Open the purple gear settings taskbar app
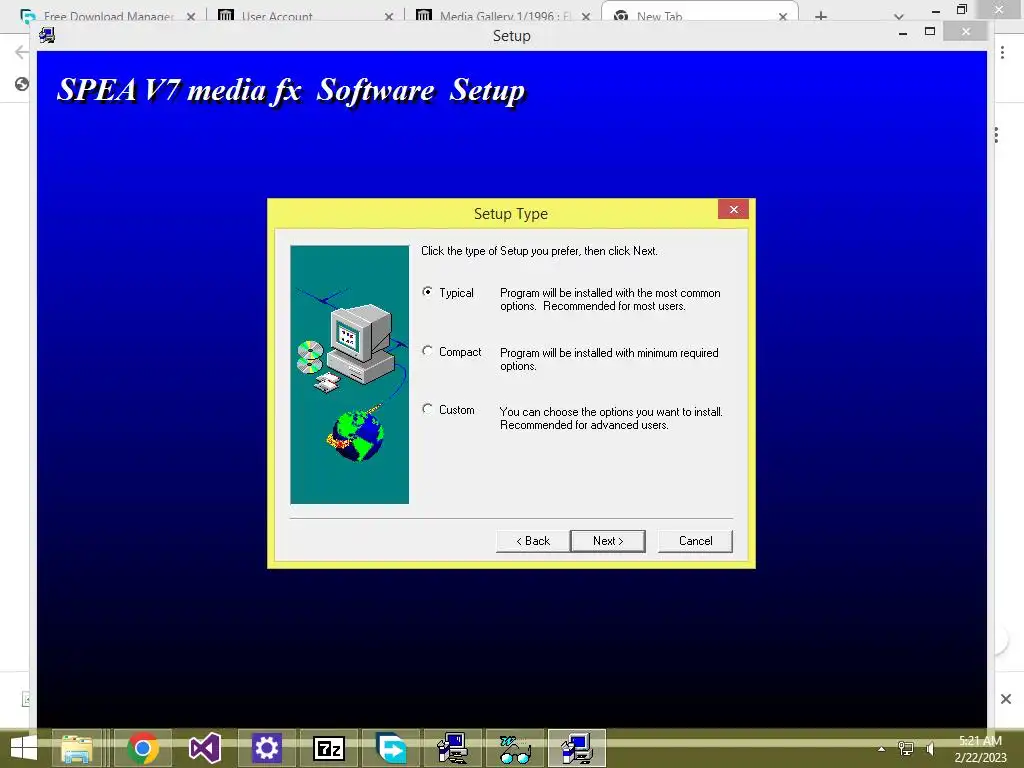 [266, 748]
